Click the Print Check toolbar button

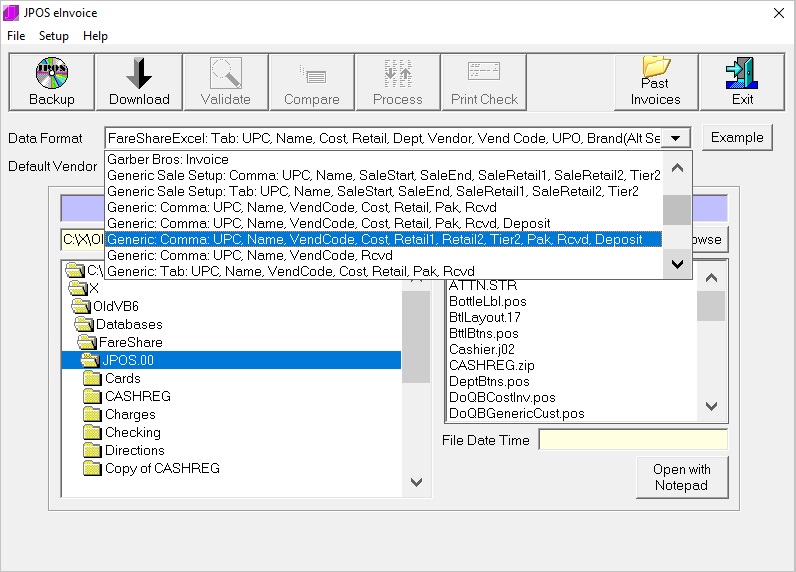tap(484, 82)
